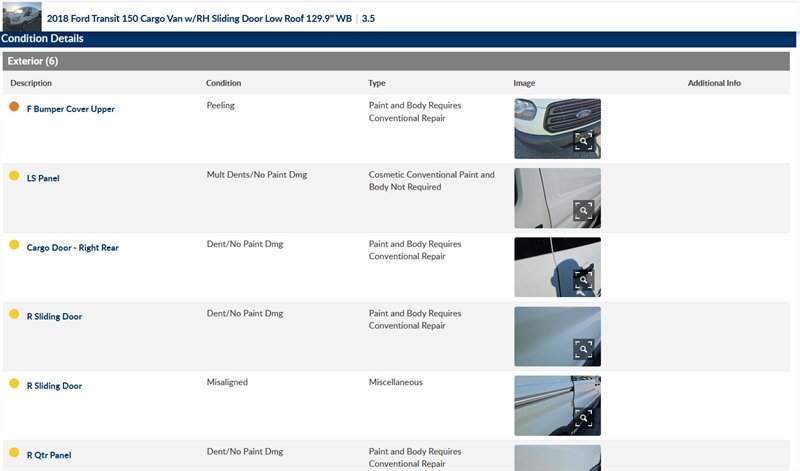
Task: Collapse the Exterior (6) section
Action: pyautogui.click(x=33, y=61)
